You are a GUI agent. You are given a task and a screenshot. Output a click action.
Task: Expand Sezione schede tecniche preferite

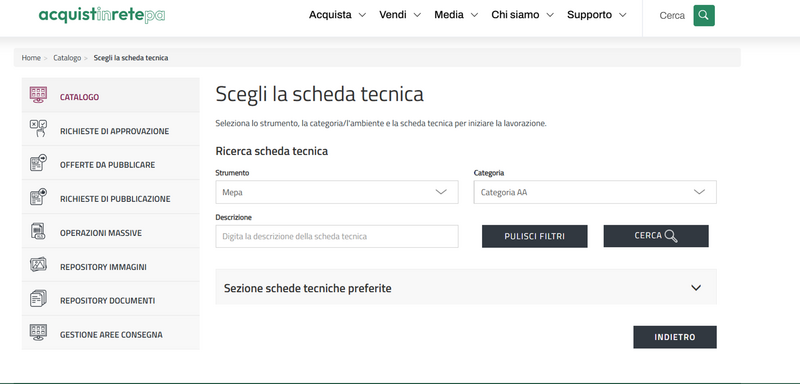(x=466, y=287)
